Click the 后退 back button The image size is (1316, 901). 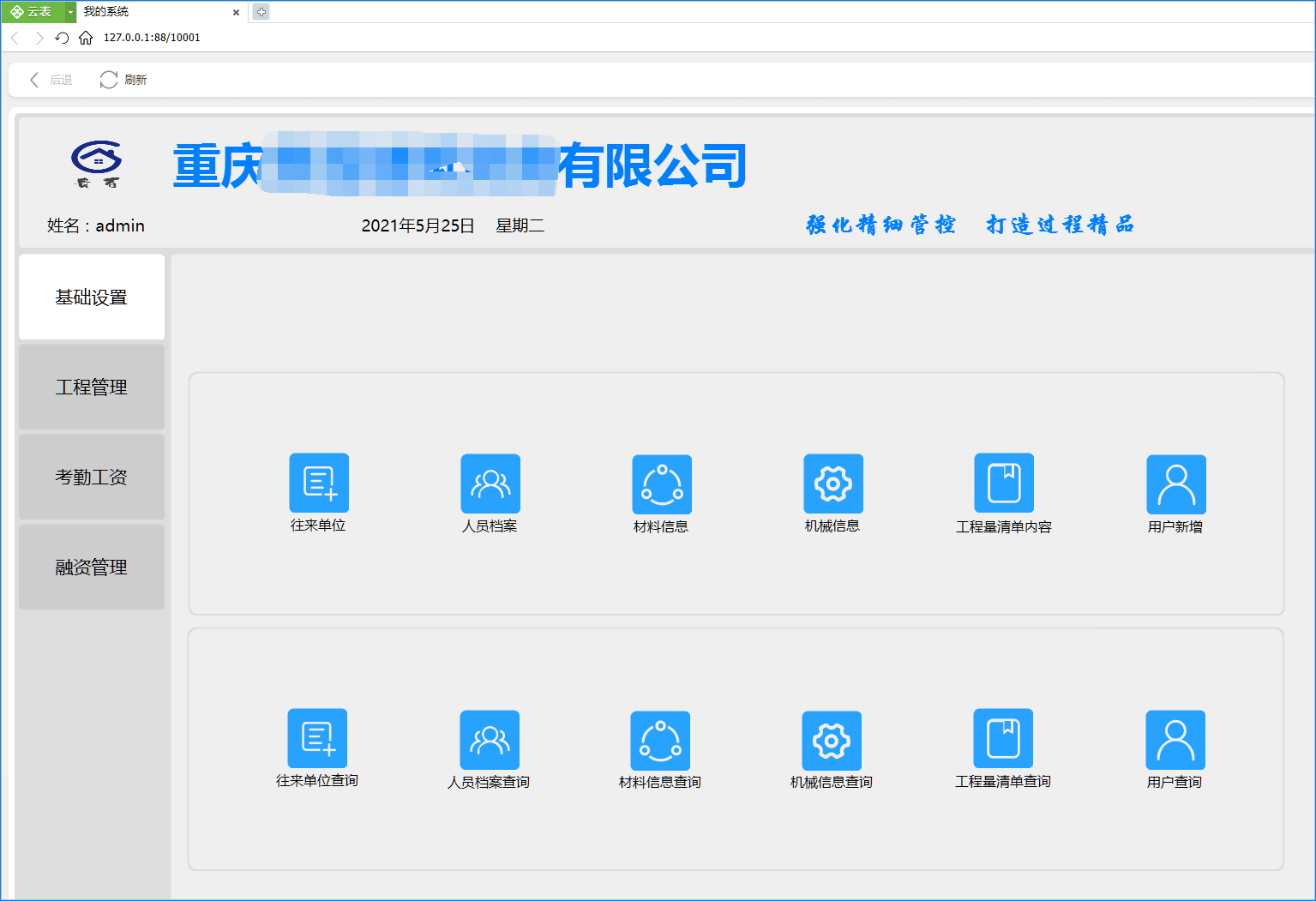click(x=51, y=80)
